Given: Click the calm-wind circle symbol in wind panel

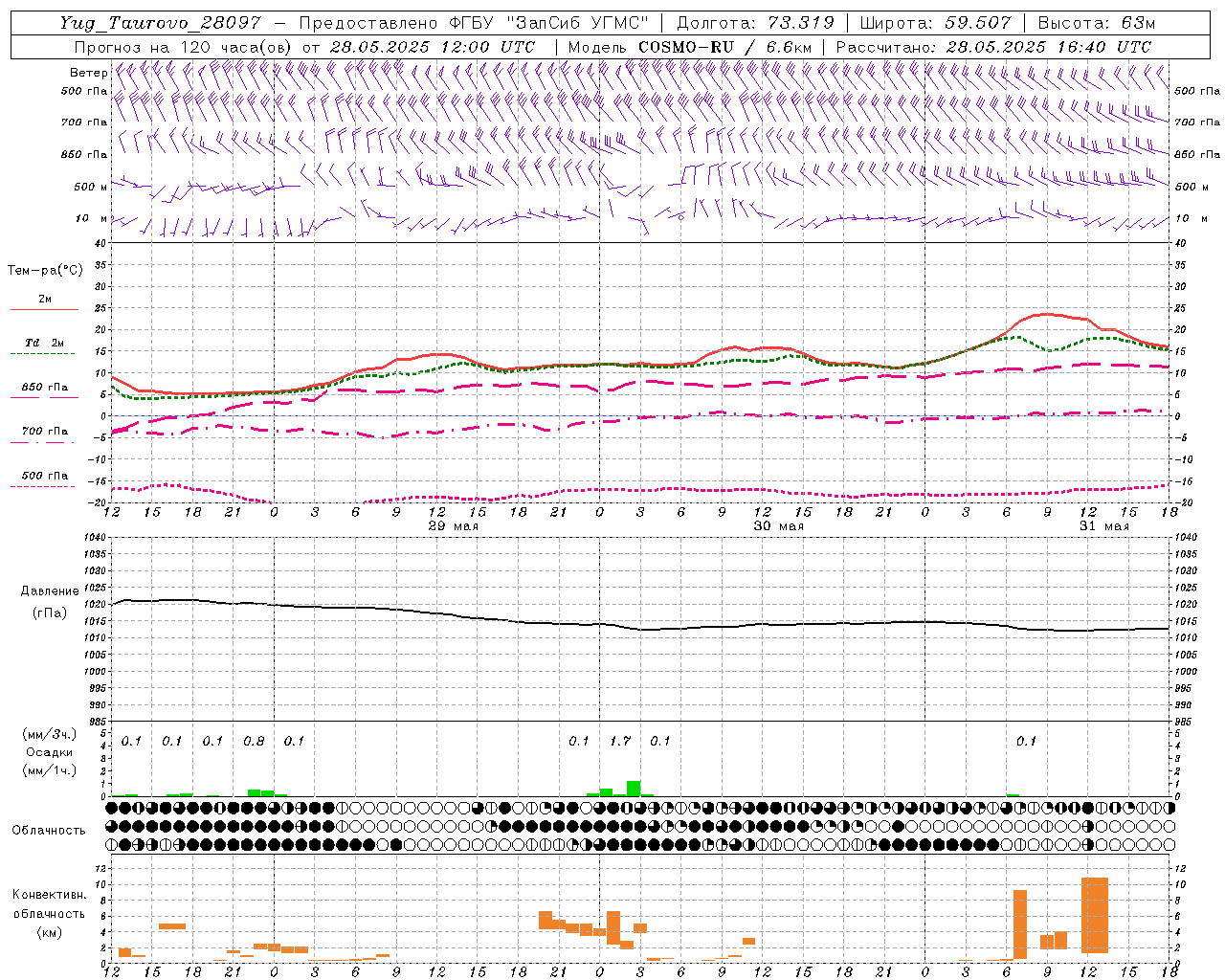Looking at the screenshot, I should click(680, 217).
